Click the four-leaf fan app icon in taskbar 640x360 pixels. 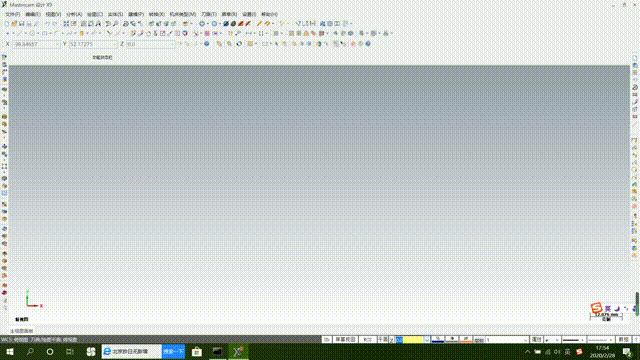(91, 351)
